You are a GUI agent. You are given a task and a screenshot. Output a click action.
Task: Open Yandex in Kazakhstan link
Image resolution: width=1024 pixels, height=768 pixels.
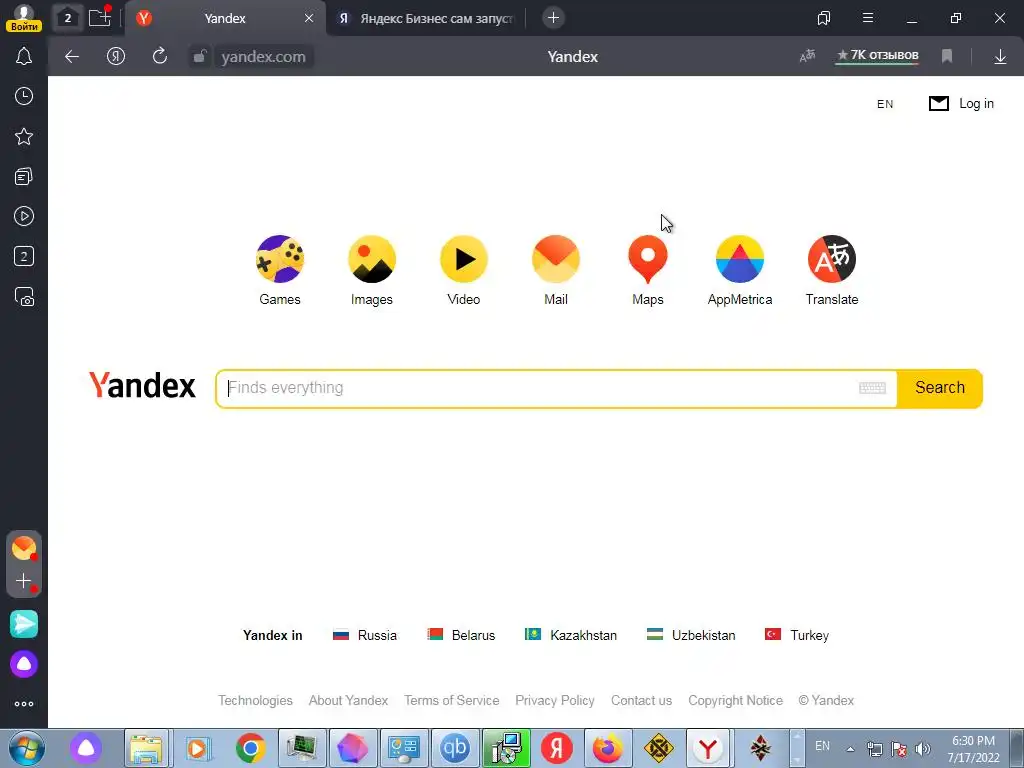pos(571,635)
